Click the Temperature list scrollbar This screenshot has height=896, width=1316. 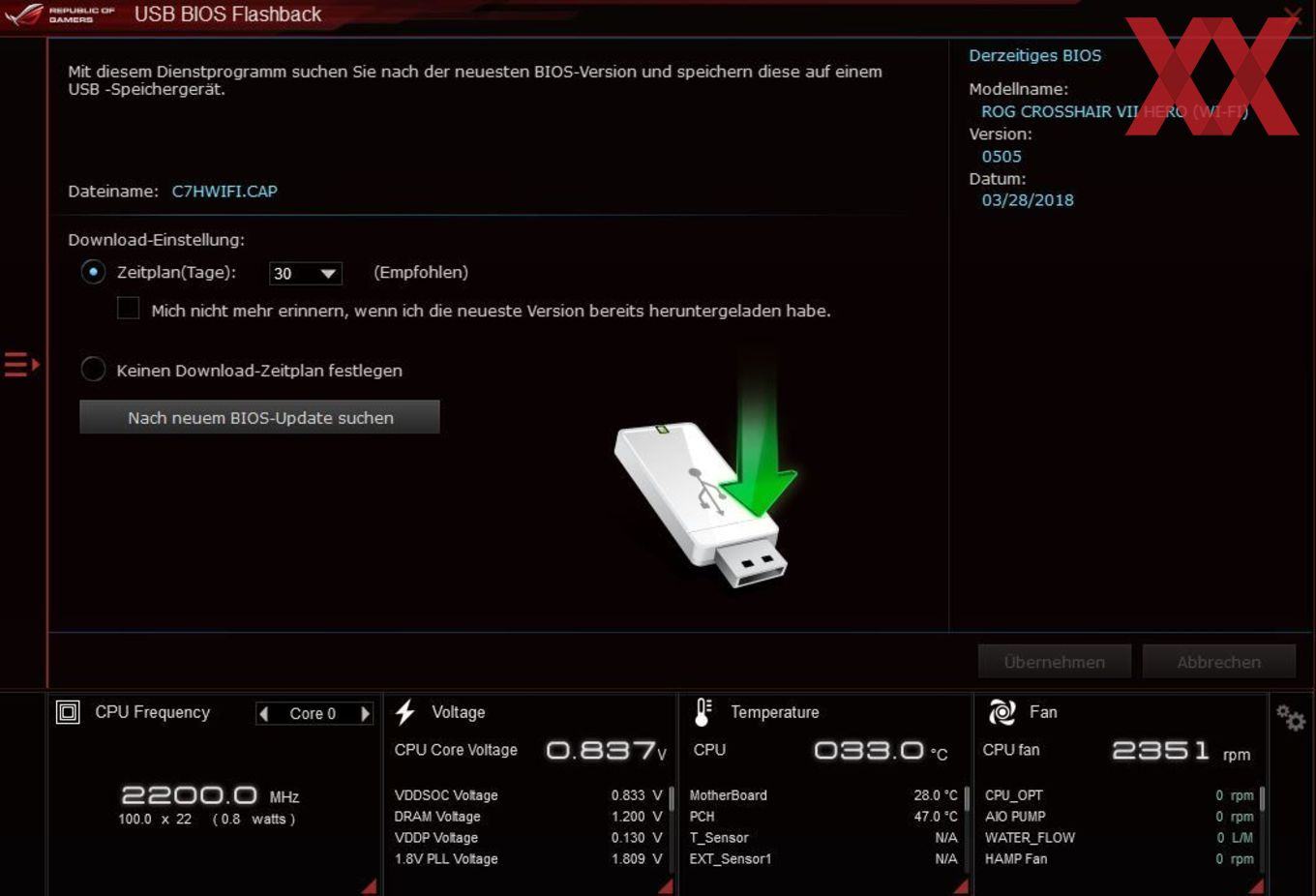click(966, 799)
